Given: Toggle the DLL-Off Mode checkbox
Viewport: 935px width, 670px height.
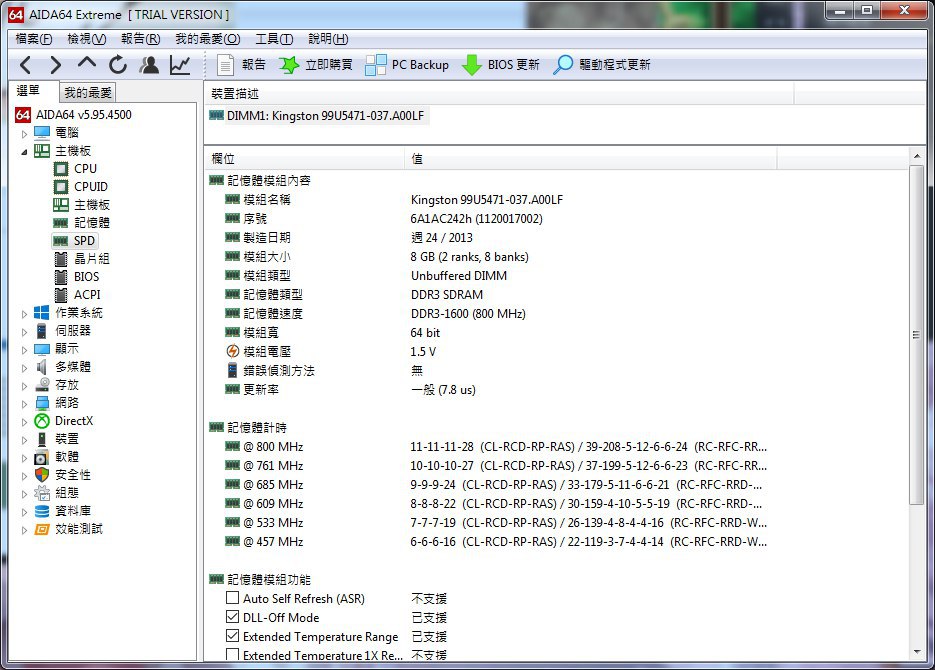Looking at the screenshot, I should [x=232, y=617].
